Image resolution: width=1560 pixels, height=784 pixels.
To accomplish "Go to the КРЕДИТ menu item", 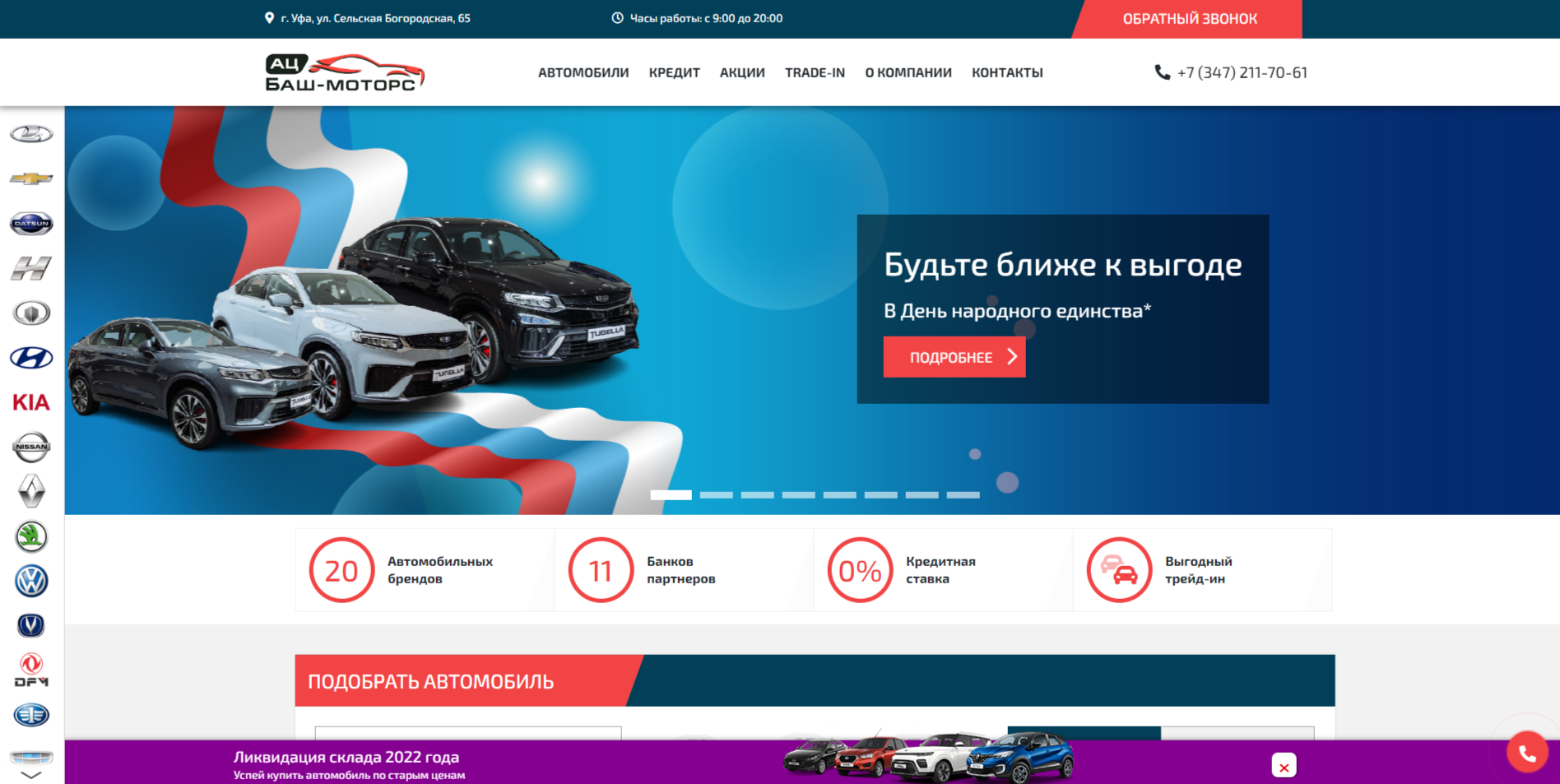I will (675, 72).
